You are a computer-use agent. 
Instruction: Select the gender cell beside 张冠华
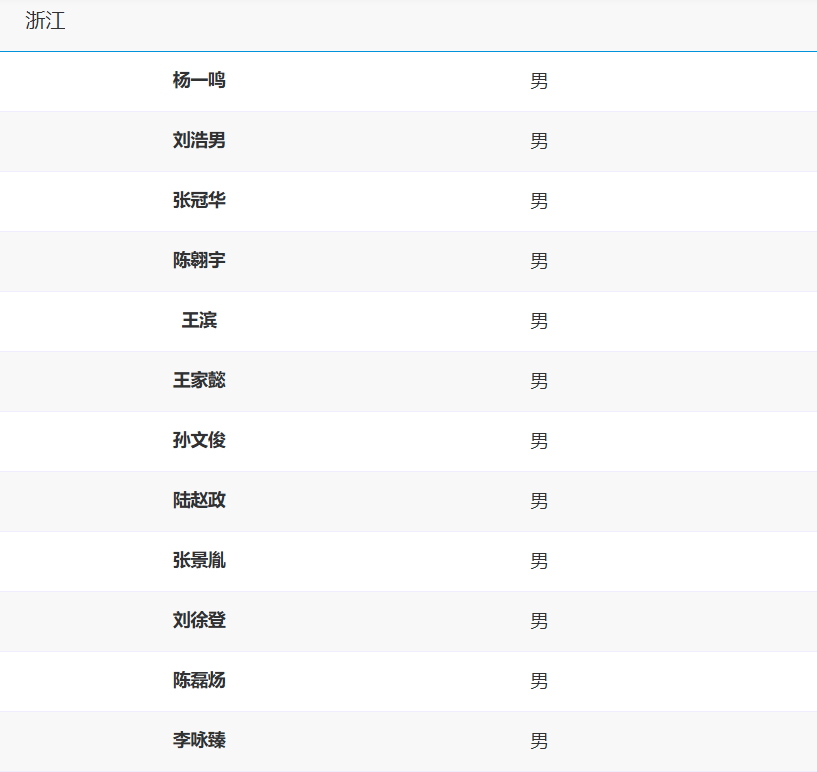tap(539, 202)
